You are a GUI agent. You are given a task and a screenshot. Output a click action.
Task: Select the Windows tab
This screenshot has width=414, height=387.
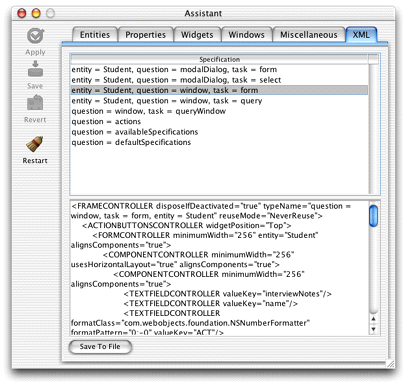(x=246, y=35)
